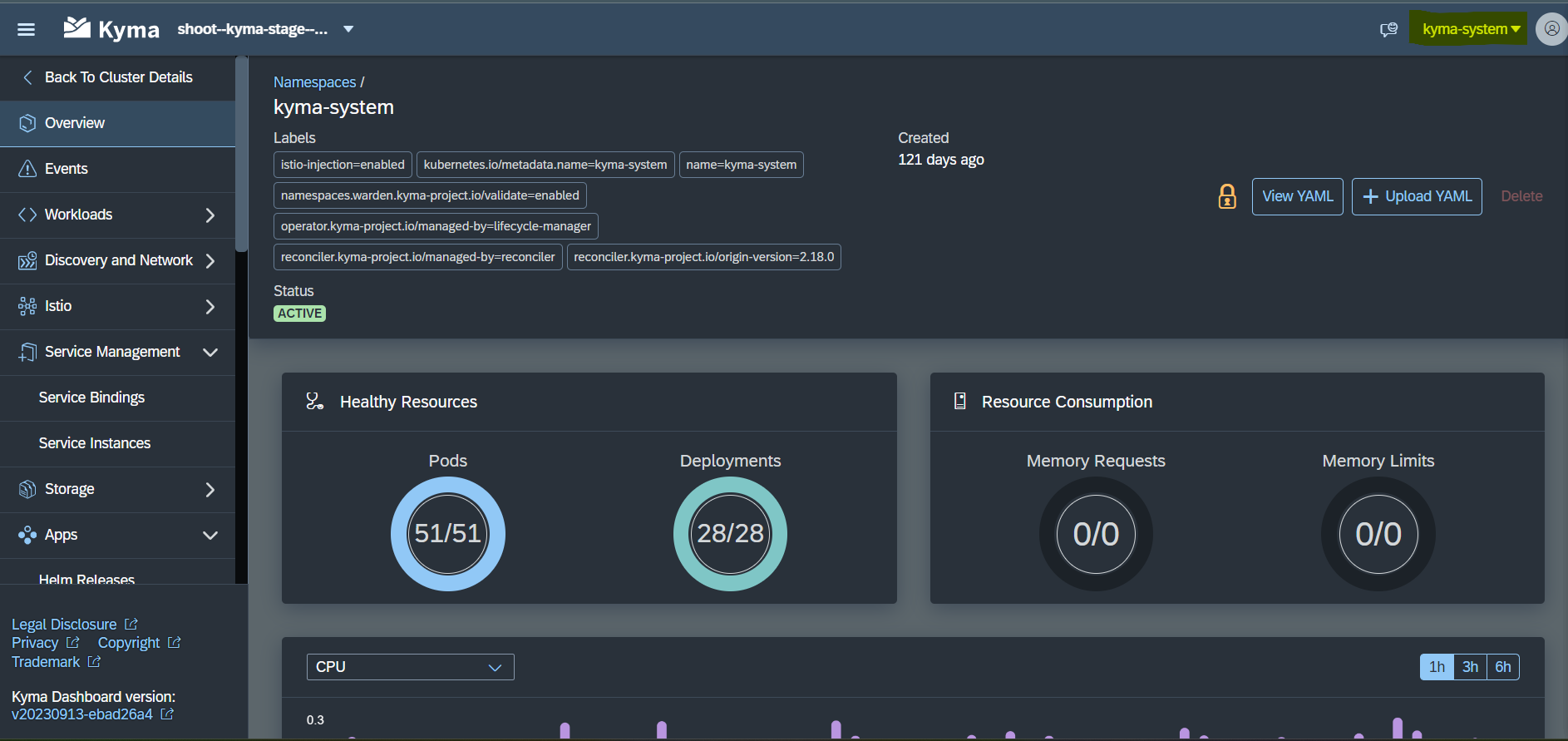Select Overview in sidebar
Image resolution: width=1568 pixels, height=741 pixels.
click(118, 123)
